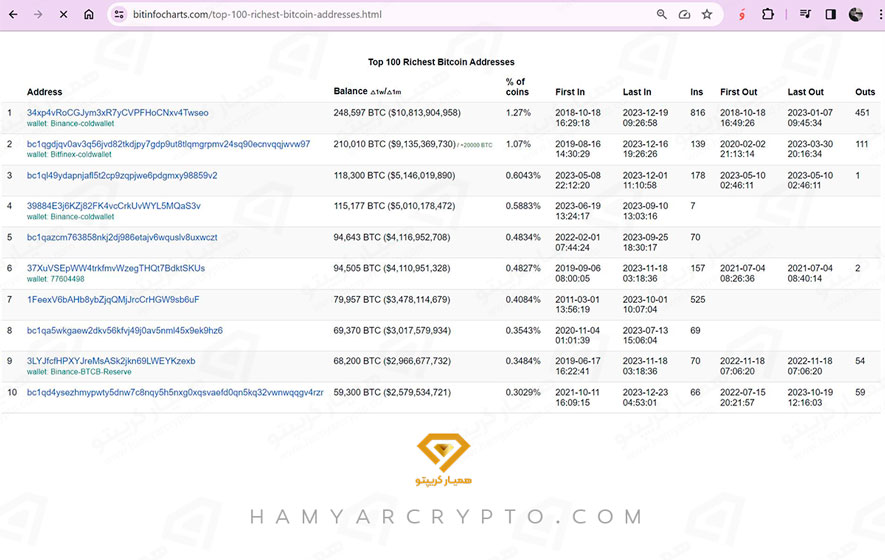
Task: Click the zoom magnifier icon in address bar
Action: point(661,15)
